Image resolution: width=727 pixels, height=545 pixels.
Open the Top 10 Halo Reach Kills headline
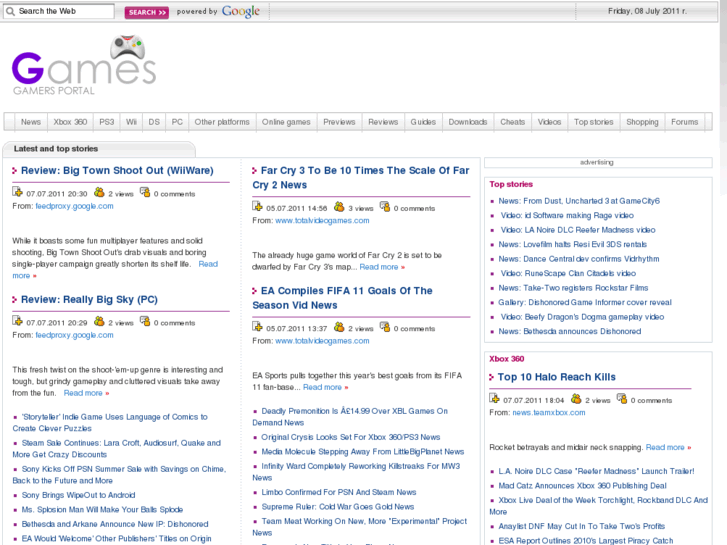click(x=556, y=377)
